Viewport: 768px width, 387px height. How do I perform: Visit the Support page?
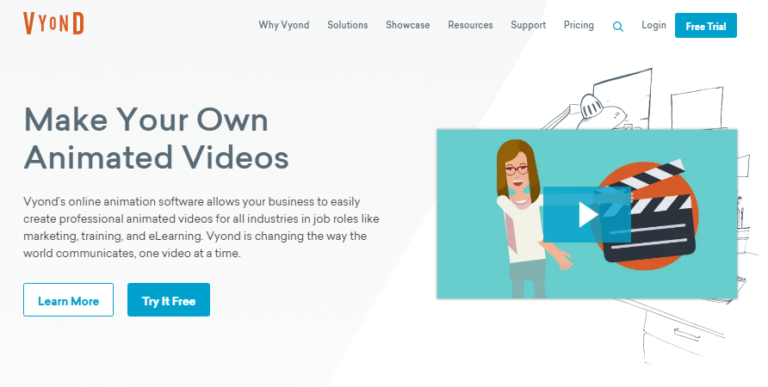click(x=528, y=25)
